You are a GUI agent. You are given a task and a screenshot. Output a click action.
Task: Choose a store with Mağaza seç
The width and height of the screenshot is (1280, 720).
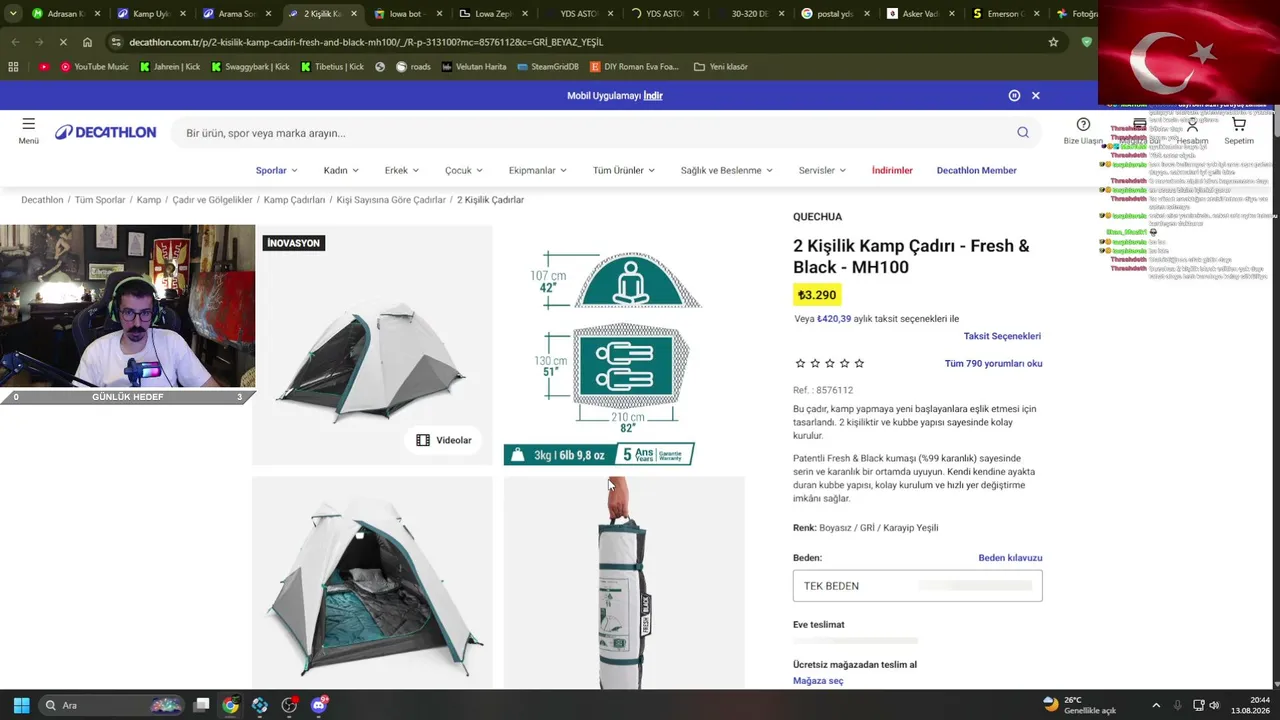[818, 681]
